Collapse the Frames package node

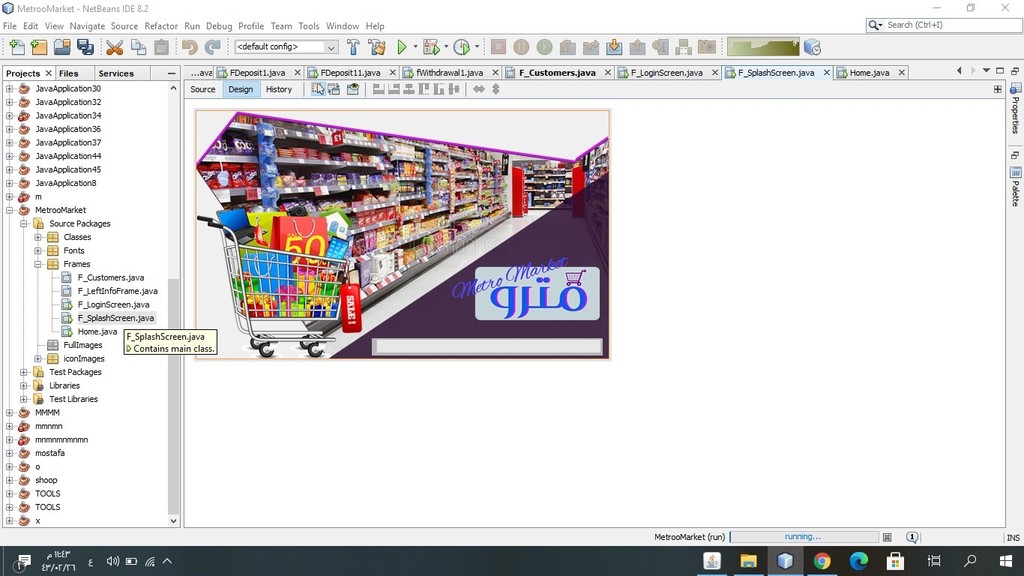38,264
